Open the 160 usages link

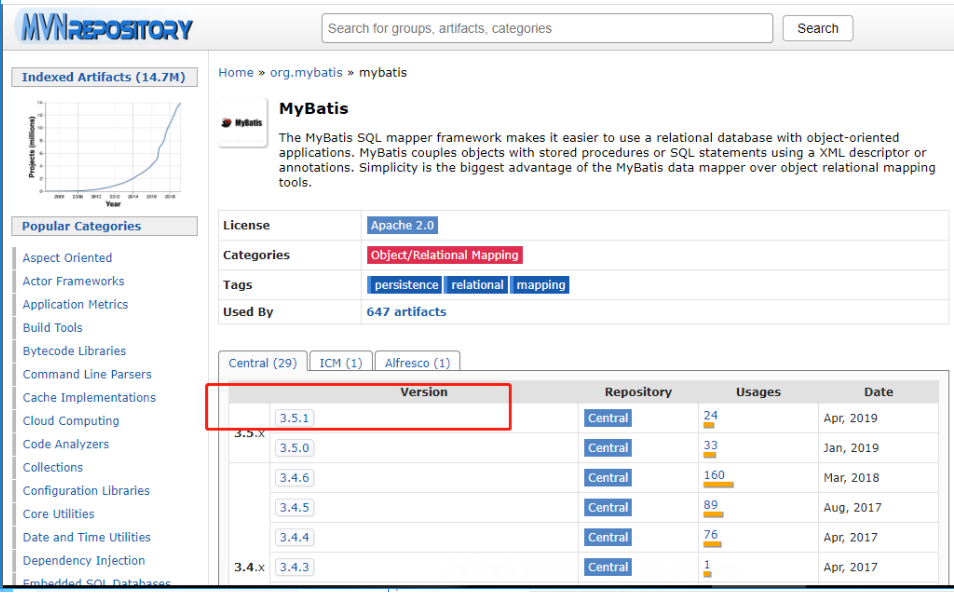tap(714, 475)
